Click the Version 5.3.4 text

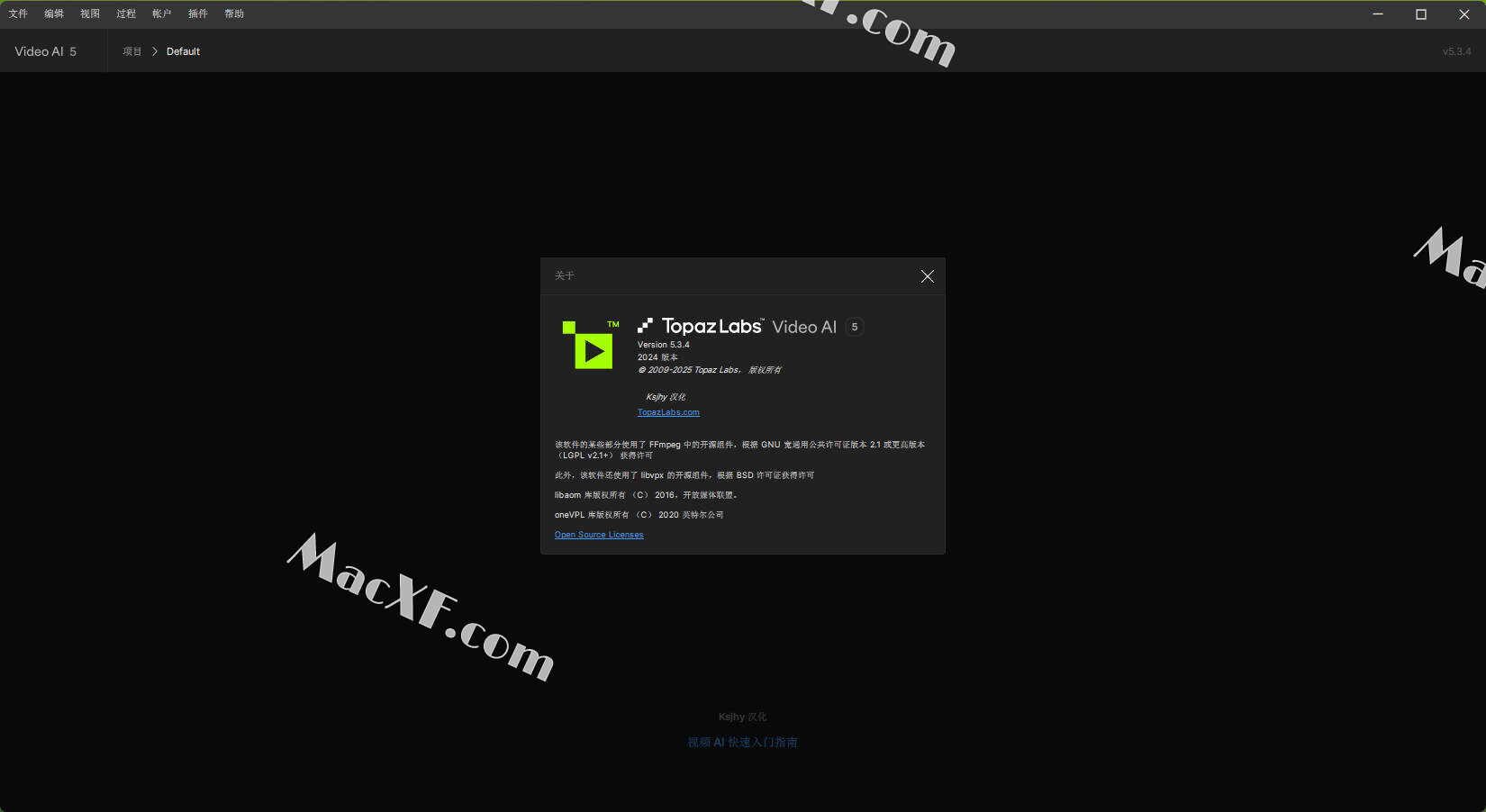664,345
